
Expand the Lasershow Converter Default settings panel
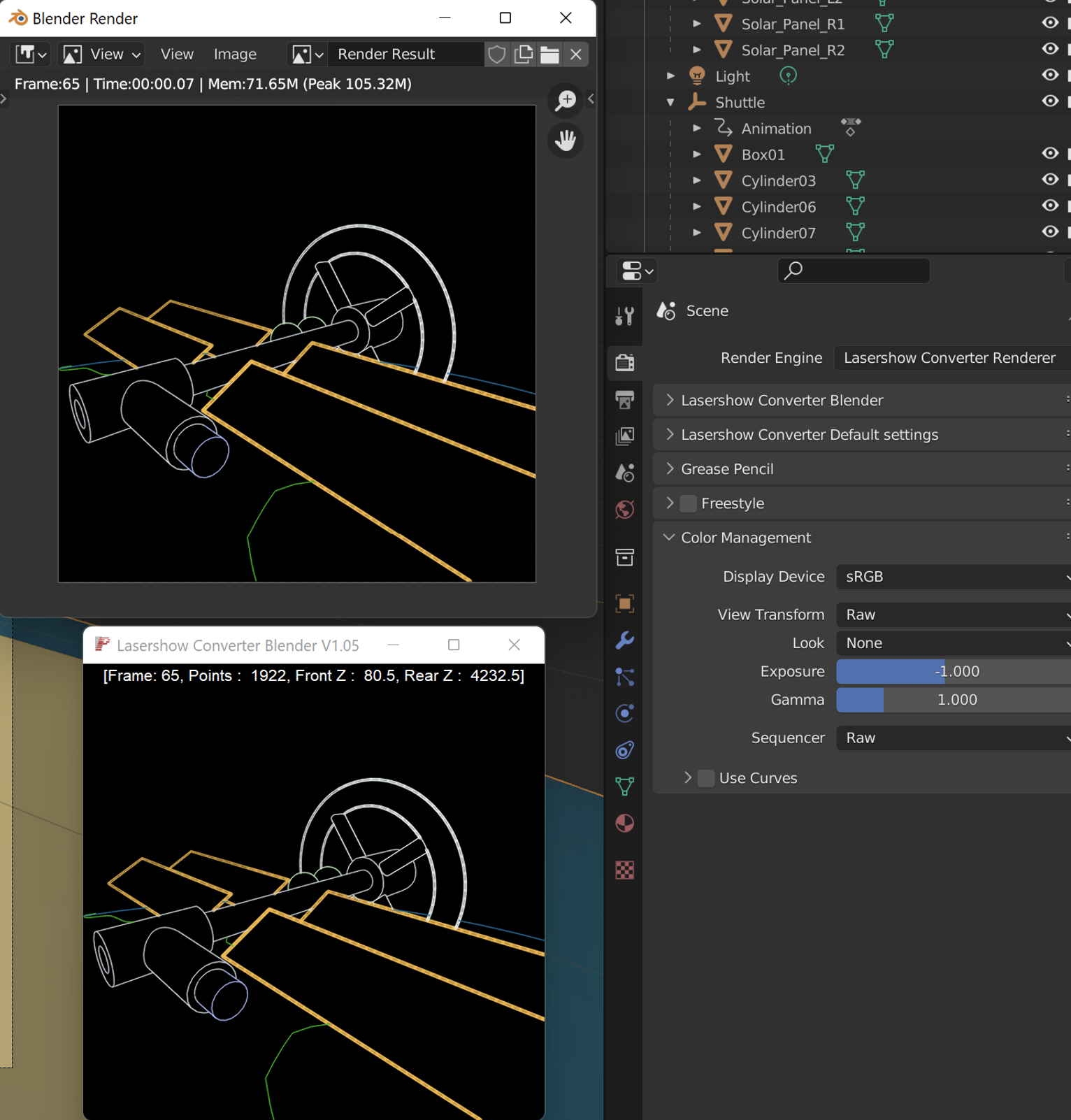(809, 435)
